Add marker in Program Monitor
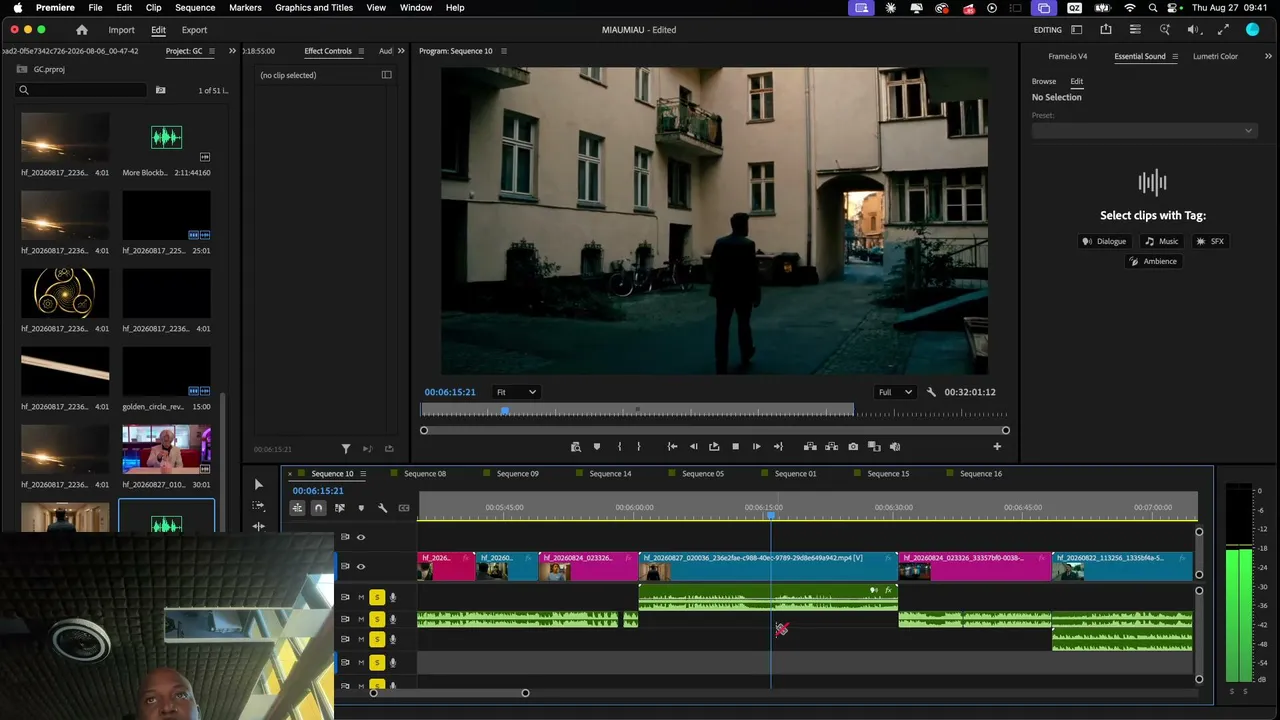The image size is (1280, 720). pyautogui.click(x=597, y=447)
